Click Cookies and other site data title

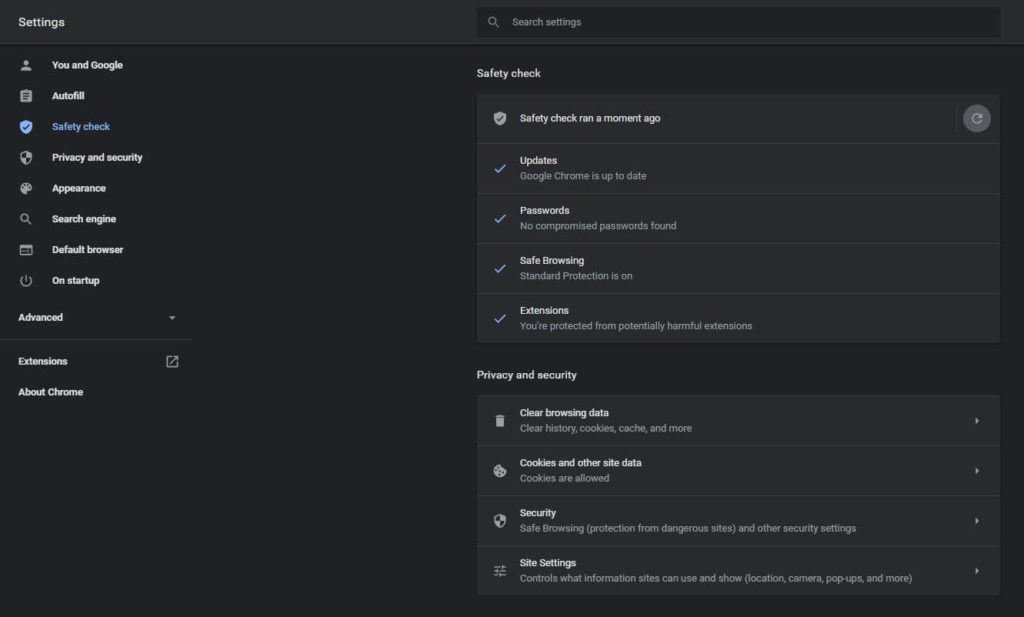tap(581, 463)
